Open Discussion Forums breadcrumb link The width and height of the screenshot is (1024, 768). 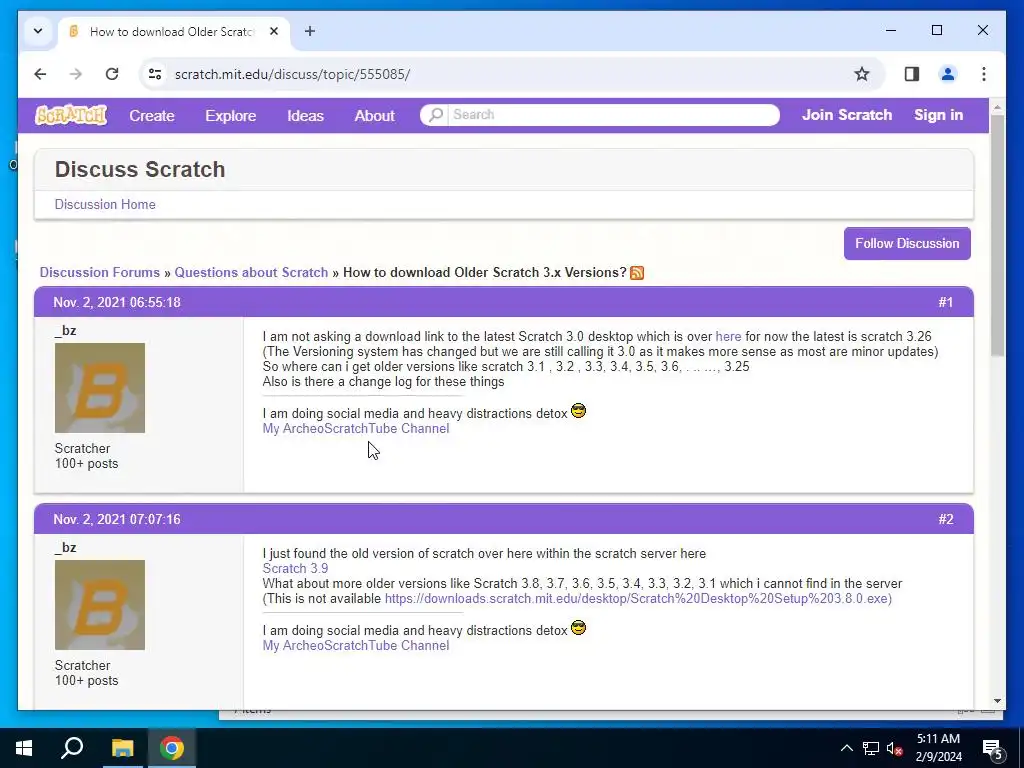[100, 272]
